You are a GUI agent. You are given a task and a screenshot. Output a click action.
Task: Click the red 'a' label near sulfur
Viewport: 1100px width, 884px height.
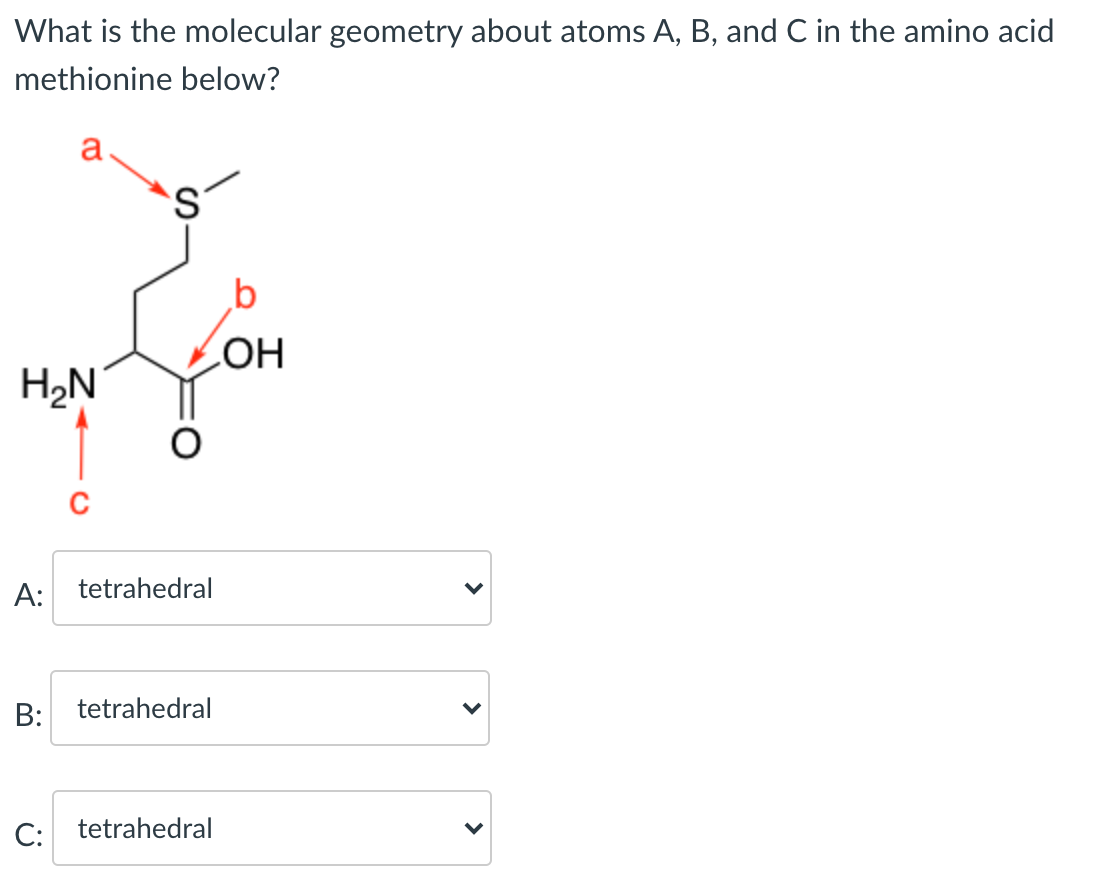pyautogui.click(x=91, y=149)
